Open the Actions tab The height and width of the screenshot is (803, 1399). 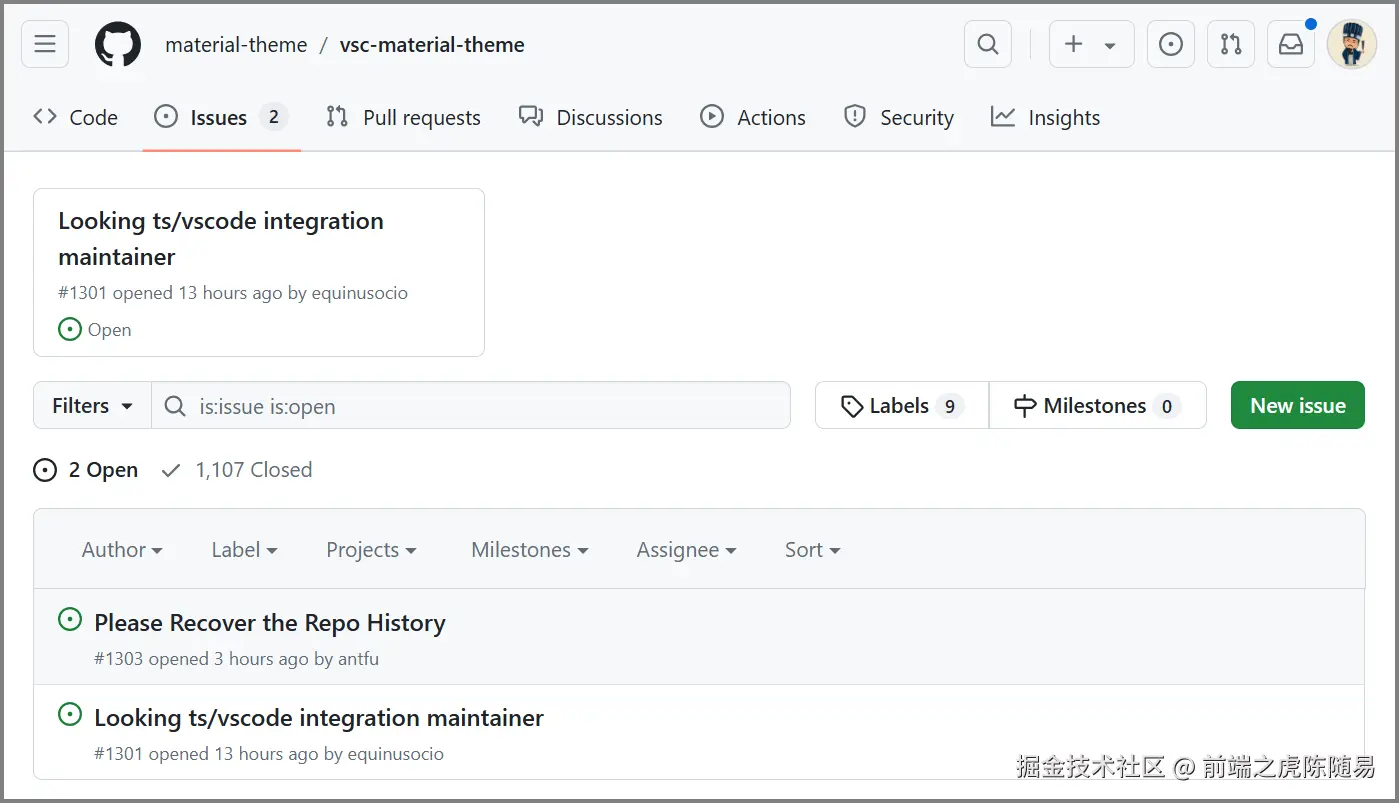(x=753, y=118)
